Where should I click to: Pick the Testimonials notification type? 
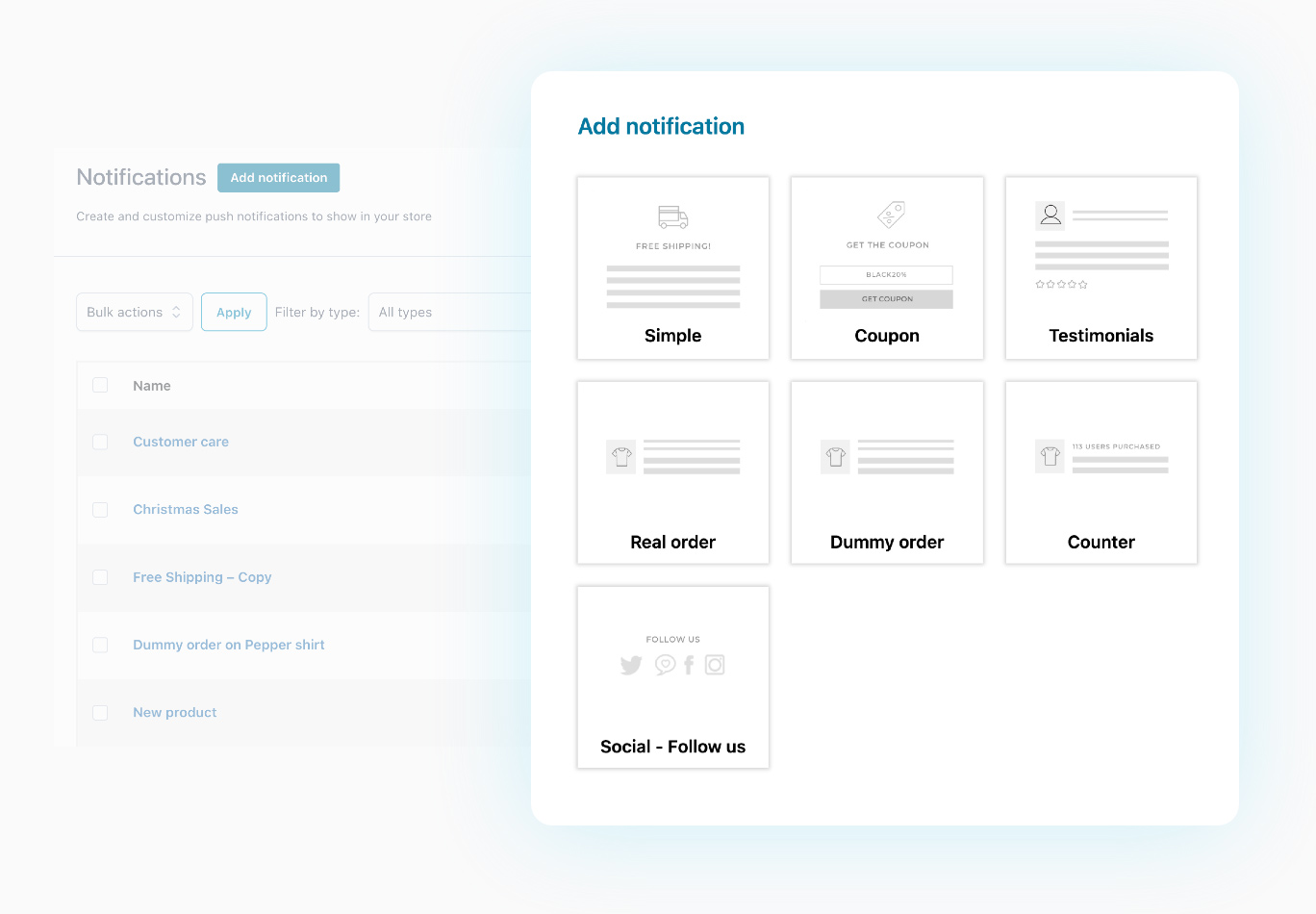pyautogui.click(x=1101, y=268)
